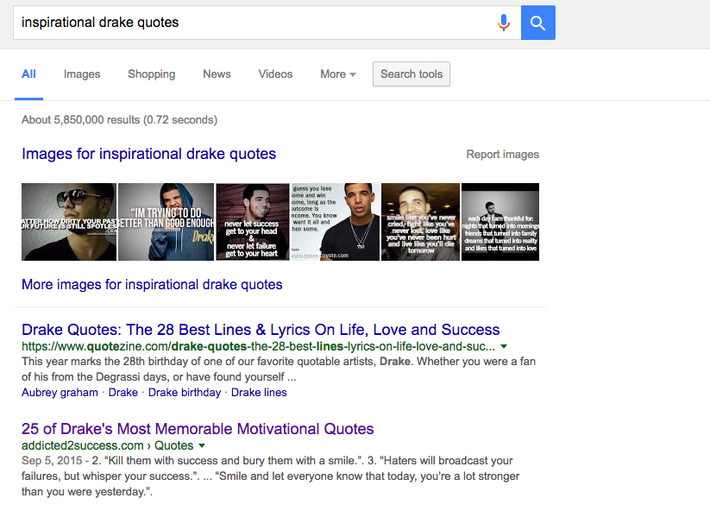The image size is (710, 506).
Task: Select the All tab
Action: pyautogui.click(x=29, y=74)
